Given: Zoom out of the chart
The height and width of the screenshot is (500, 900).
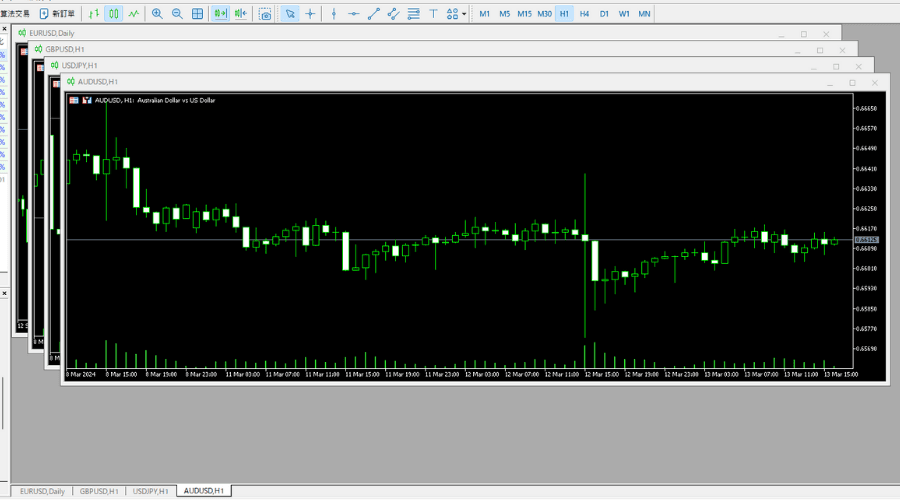Looking at the screenshot, I should tap(177, 14).
